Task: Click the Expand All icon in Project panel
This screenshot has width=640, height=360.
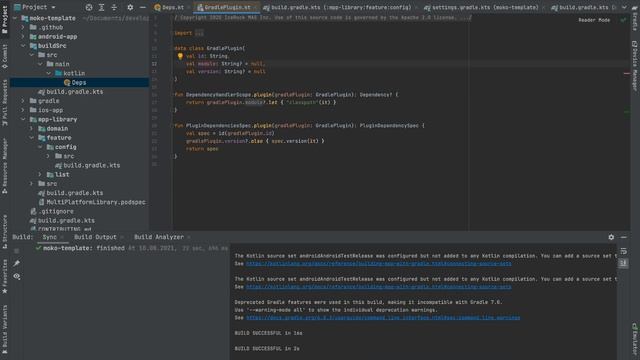Action: click(x=102, y=7)
